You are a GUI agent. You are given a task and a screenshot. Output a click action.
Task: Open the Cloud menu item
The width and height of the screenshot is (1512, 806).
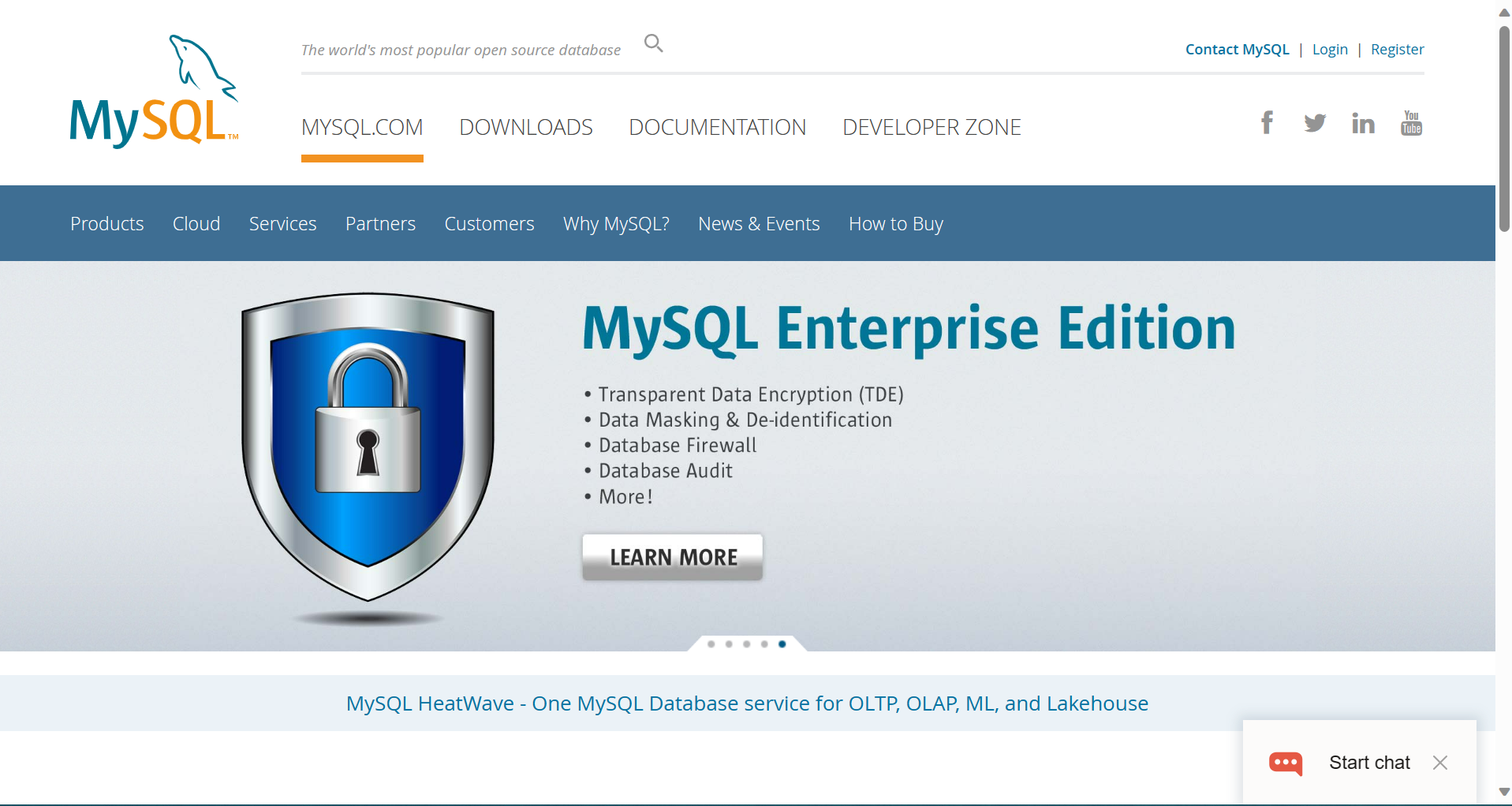click(196, 224)
